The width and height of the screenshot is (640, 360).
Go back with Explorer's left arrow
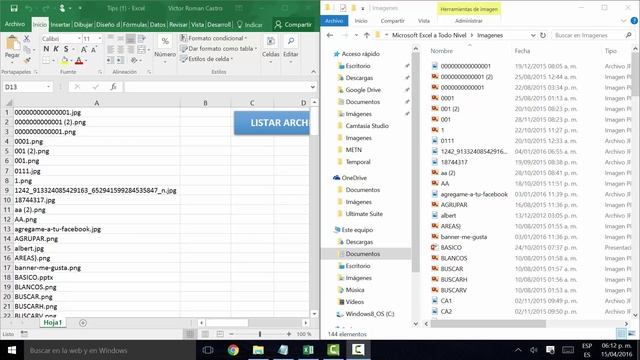(330, 36)
